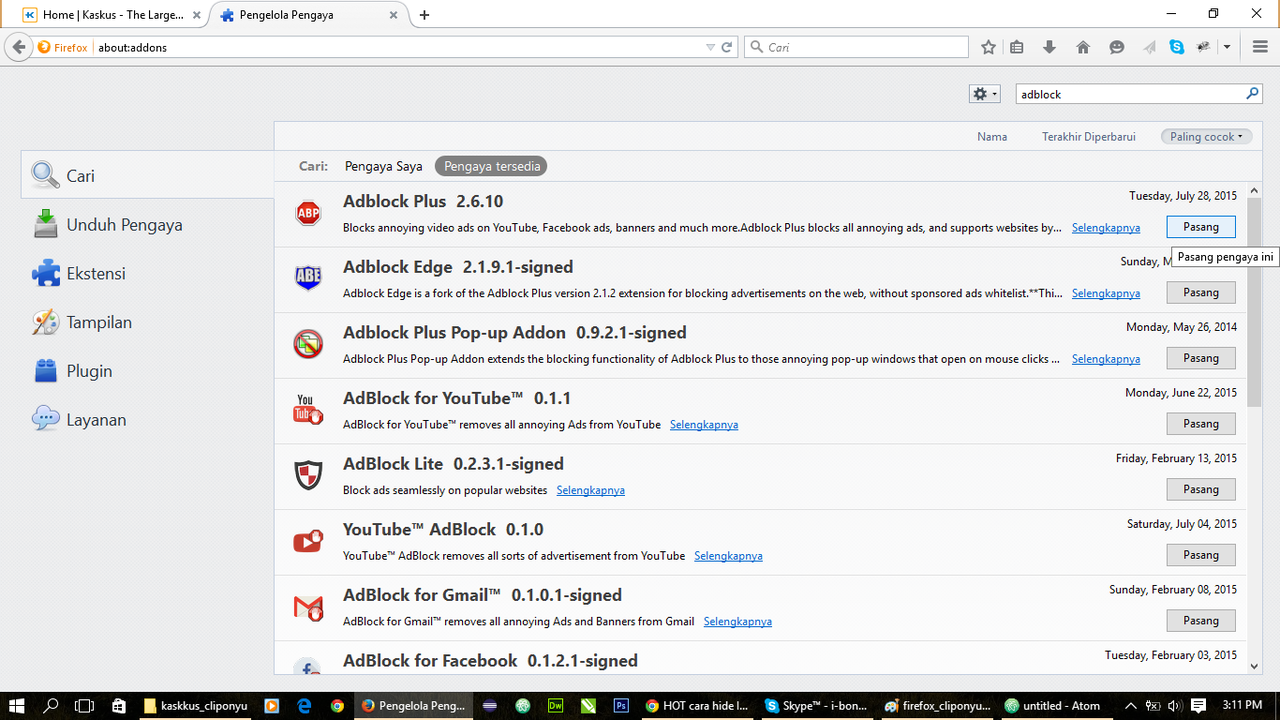Select the Pengelola Pengaya tab
1280x720 pixels.
(x=309, y=15)
